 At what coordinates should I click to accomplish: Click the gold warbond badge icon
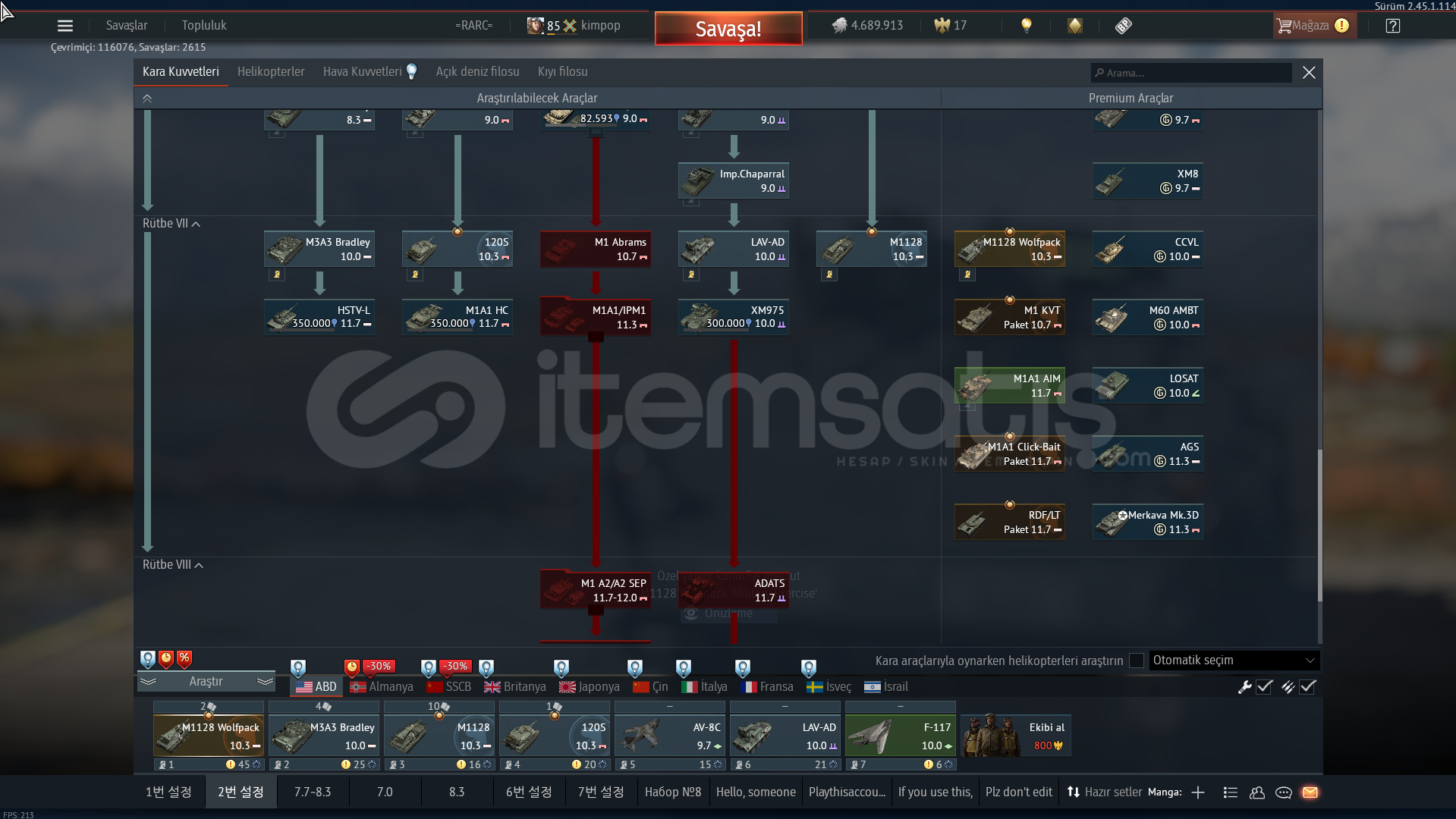point(1075,25)
